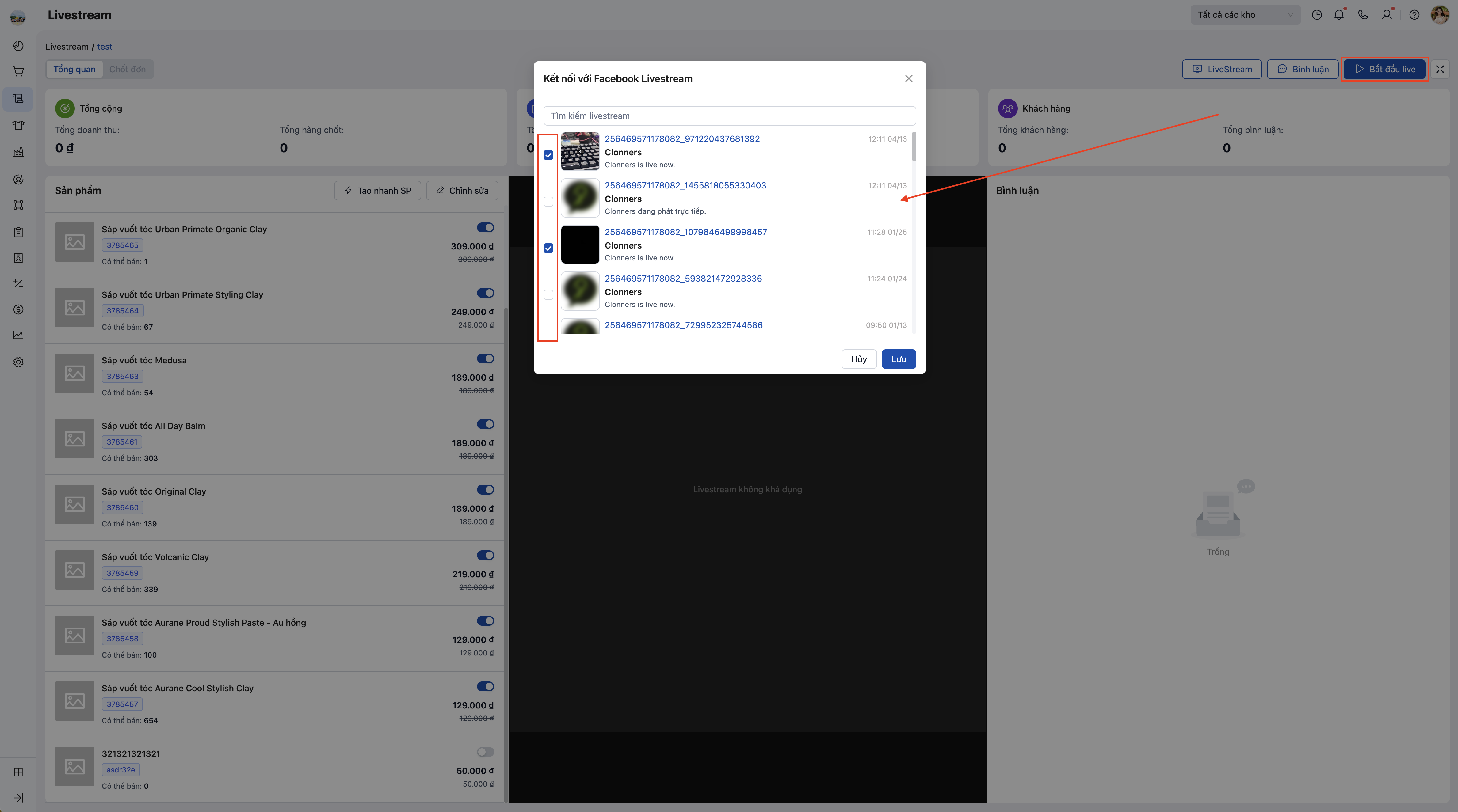Open the help question mark icon
Image resolution: width=1458 pixels, height=812 pixels.
pyautogui.click(x=1414, y=15)
